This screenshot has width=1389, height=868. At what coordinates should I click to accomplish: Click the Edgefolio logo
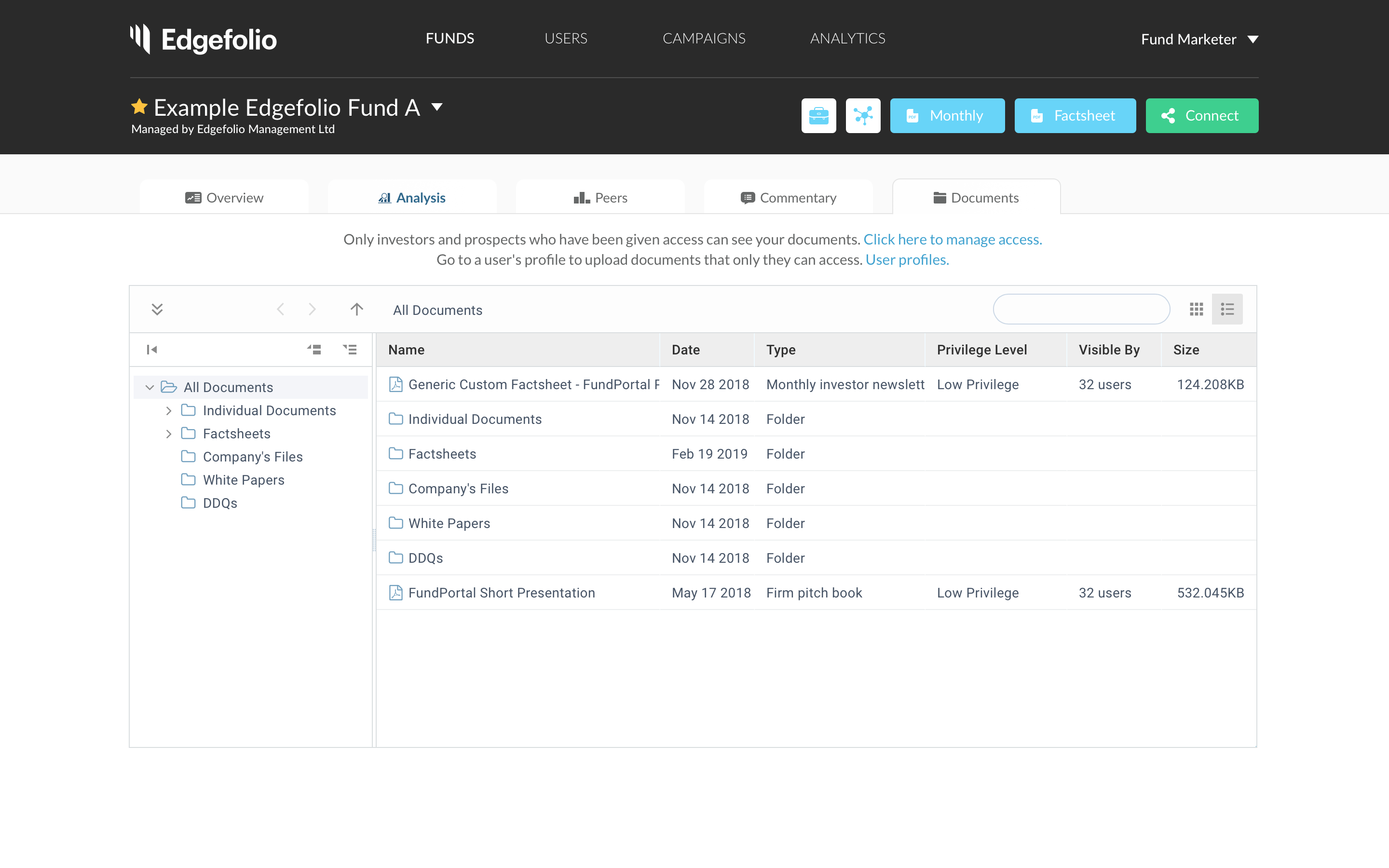point(203,39)
